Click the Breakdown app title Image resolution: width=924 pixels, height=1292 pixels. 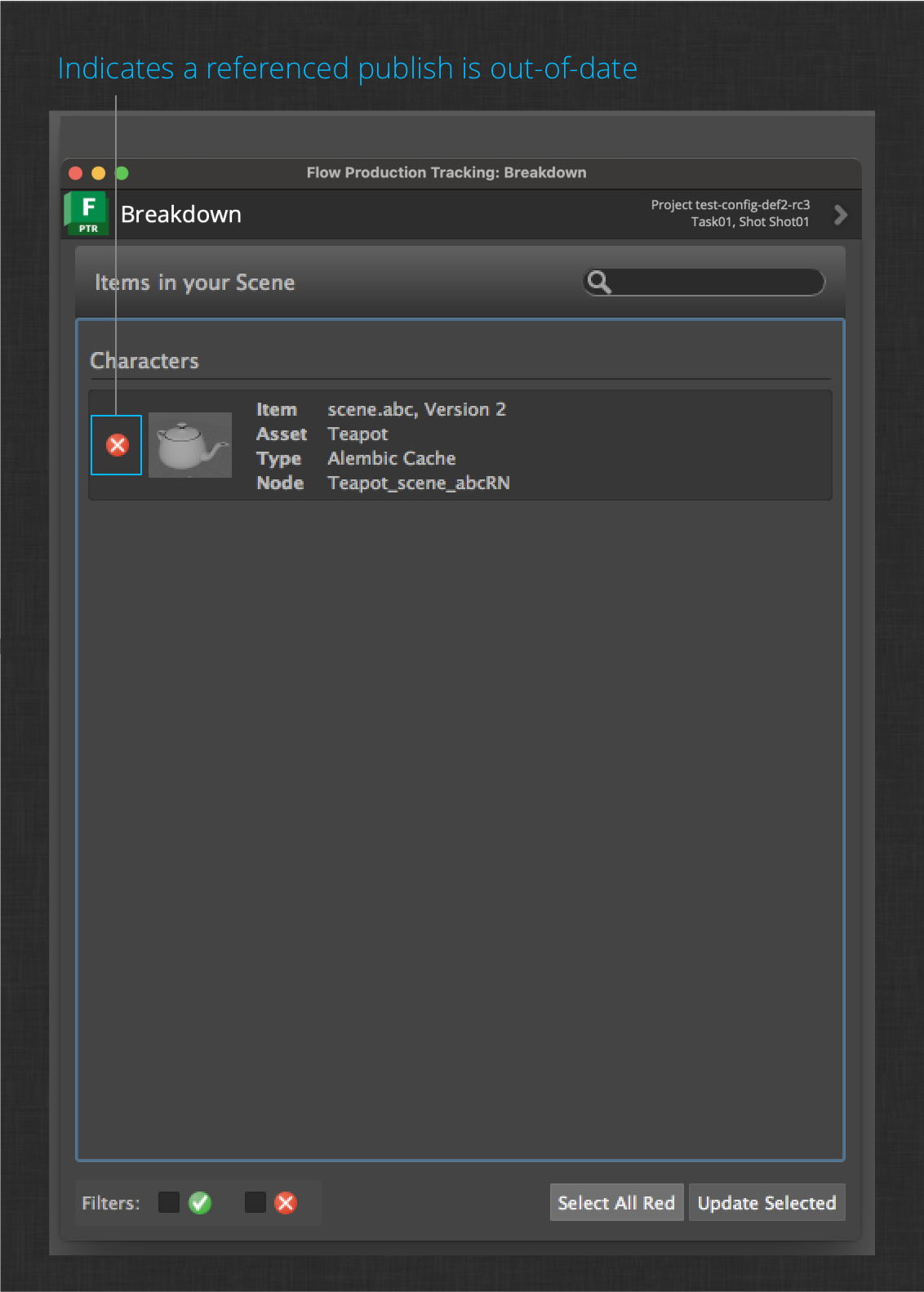coord(181,214)
